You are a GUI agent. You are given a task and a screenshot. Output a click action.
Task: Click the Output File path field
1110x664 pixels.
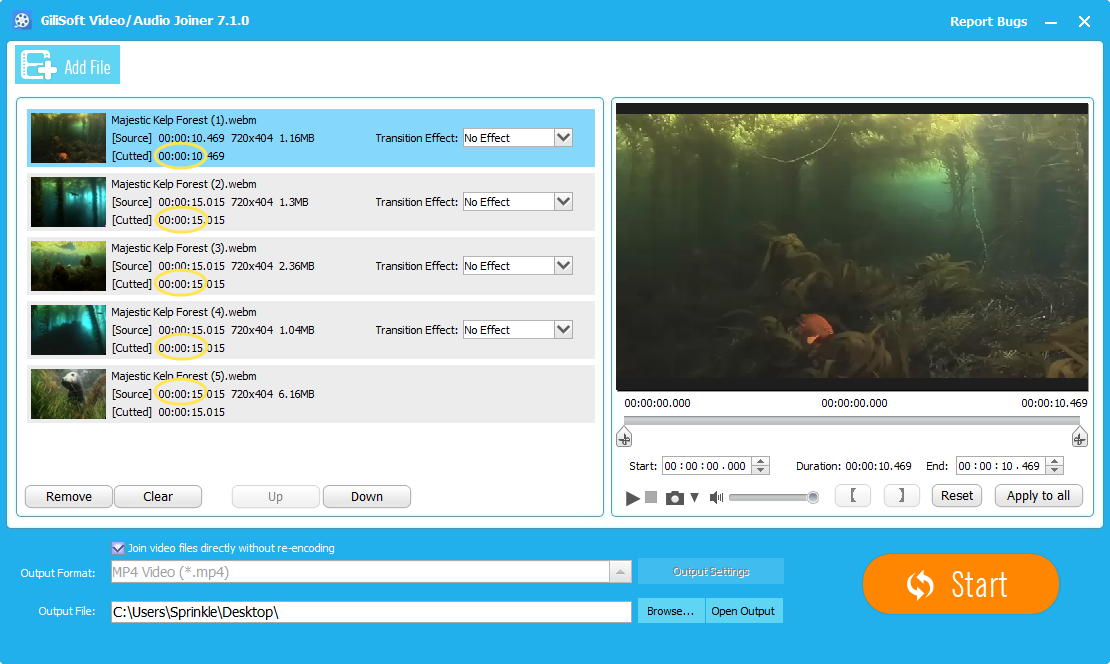371,612
